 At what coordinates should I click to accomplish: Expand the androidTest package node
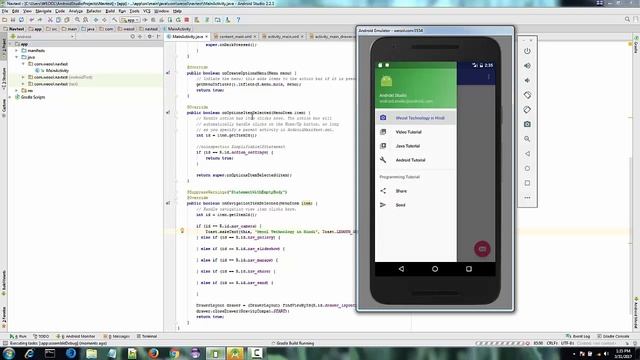pyautogui.click(x=23, y=77)
